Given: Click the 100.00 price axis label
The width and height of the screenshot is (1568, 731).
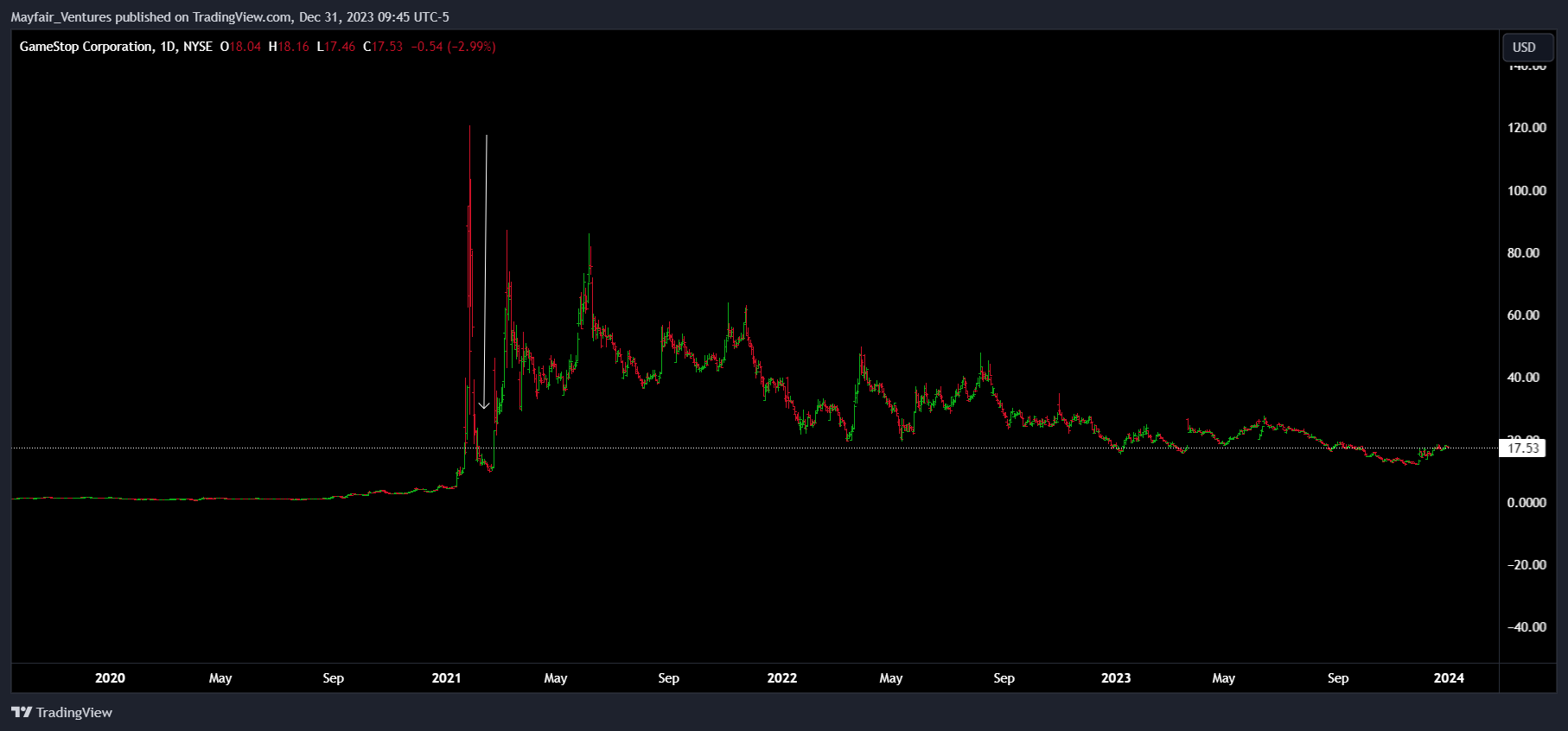Looking at the screenshot, I should pos(1527,191).
